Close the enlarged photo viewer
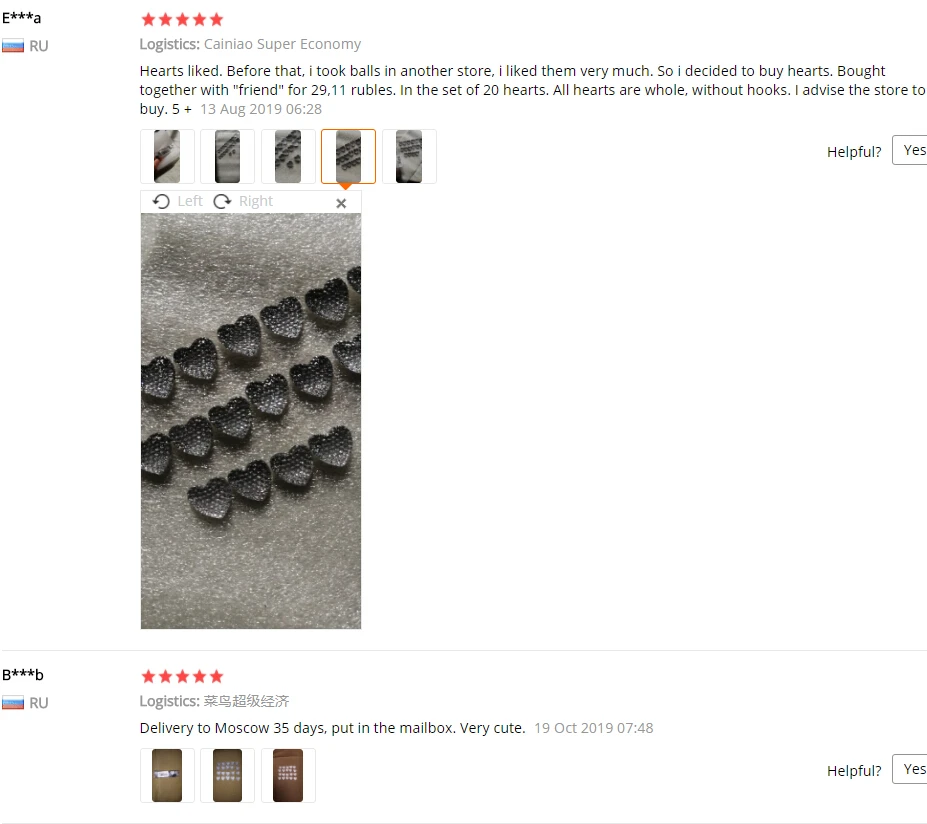Image resolution: width=927 pixels, height=824 pixels. (x=341, y=203)
